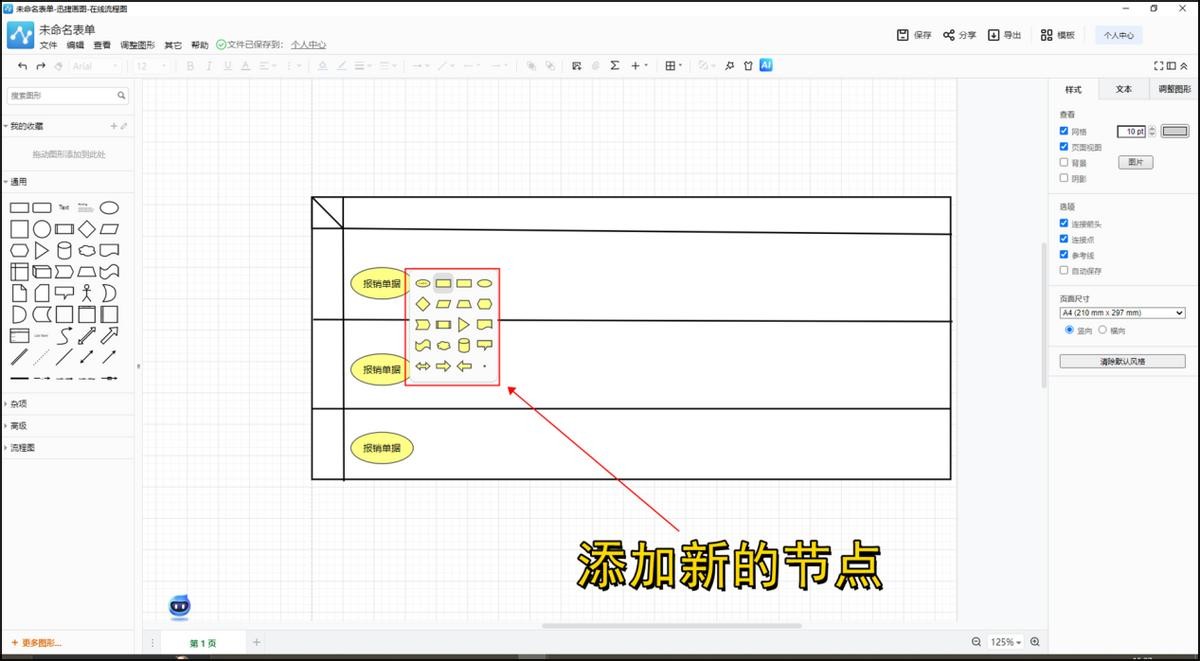This screenshot has height=661, width=1200.
Task: Enable the 自动保存 autosave checkbox
Action: click(1064, 271)
